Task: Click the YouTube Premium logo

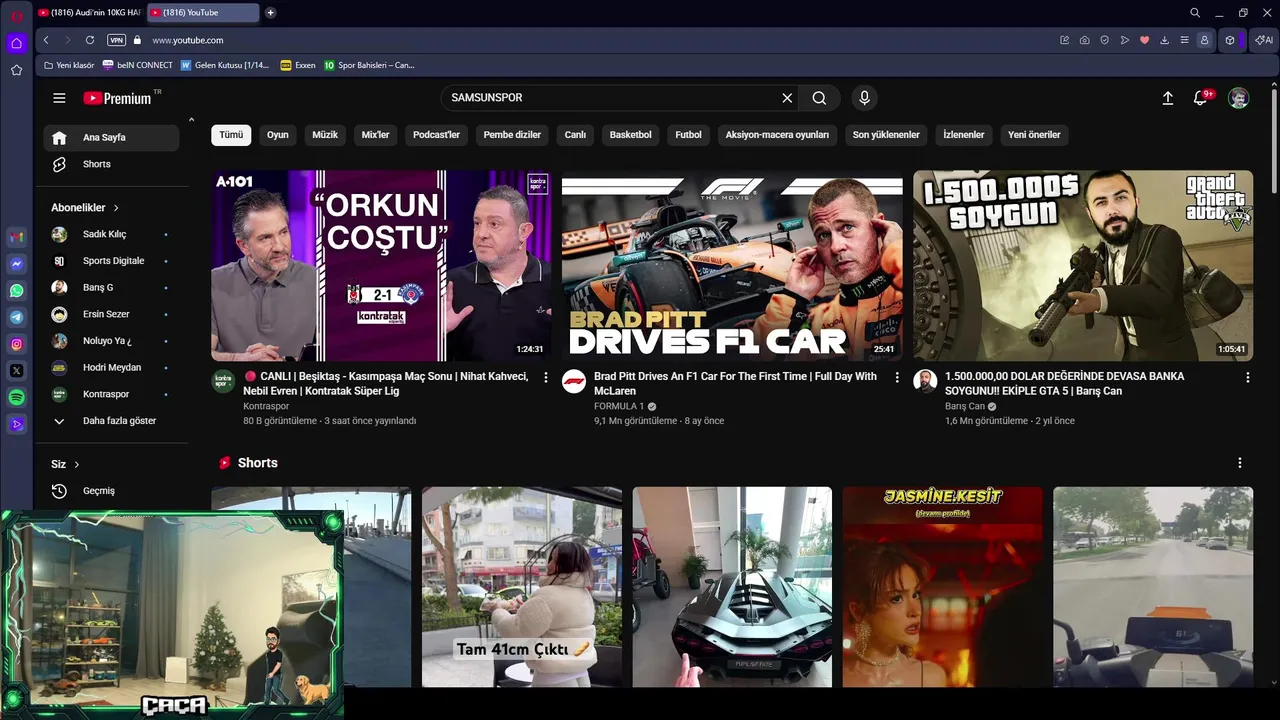Action: [x=117, y=98]
